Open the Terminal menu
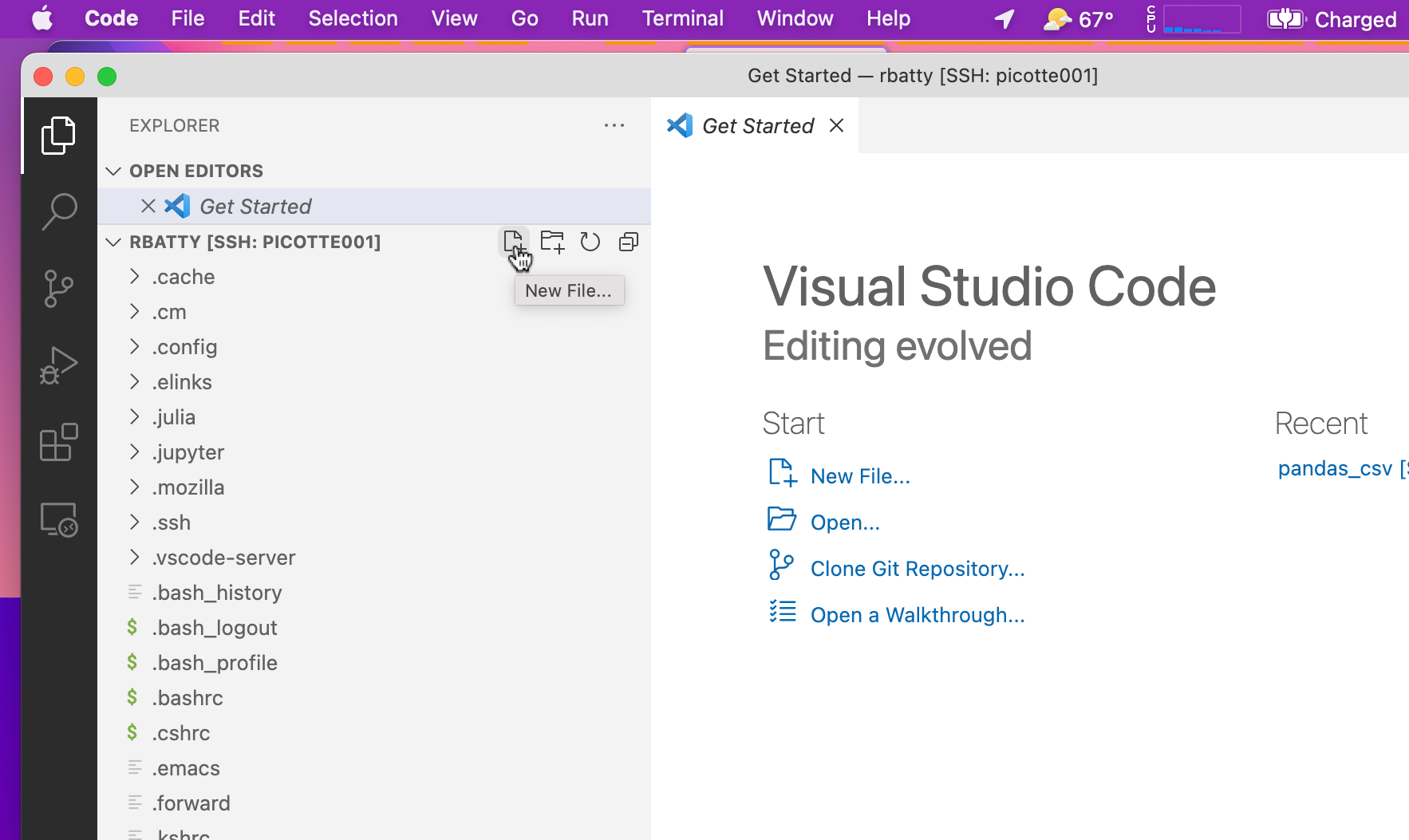The image size is (1409, 840). point(682,18)
